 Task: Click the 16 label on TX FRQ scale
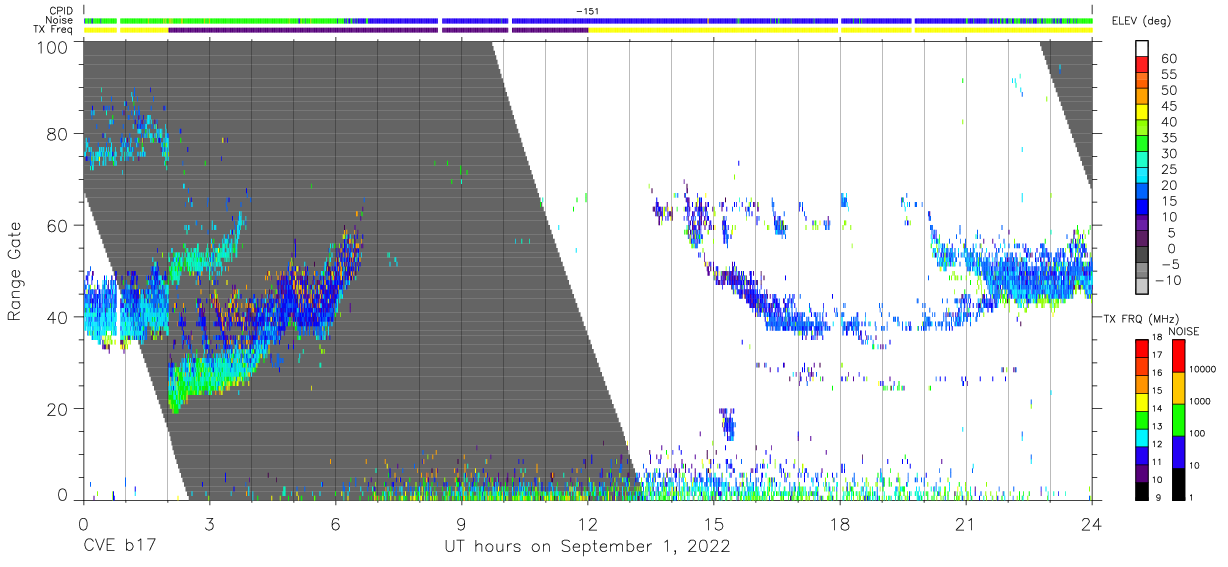click(x=1156, y=373)
